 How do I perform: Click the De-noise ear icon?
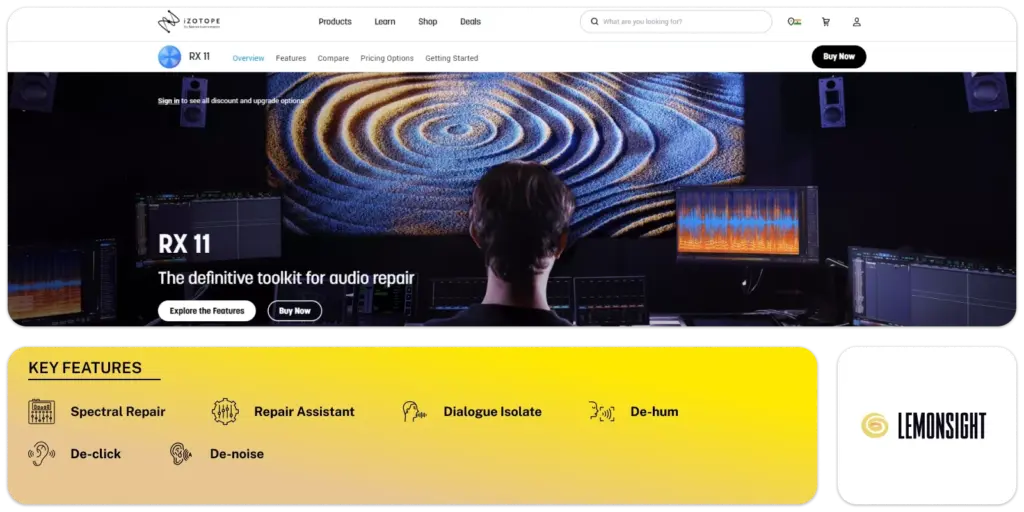[x=180, y=453]
